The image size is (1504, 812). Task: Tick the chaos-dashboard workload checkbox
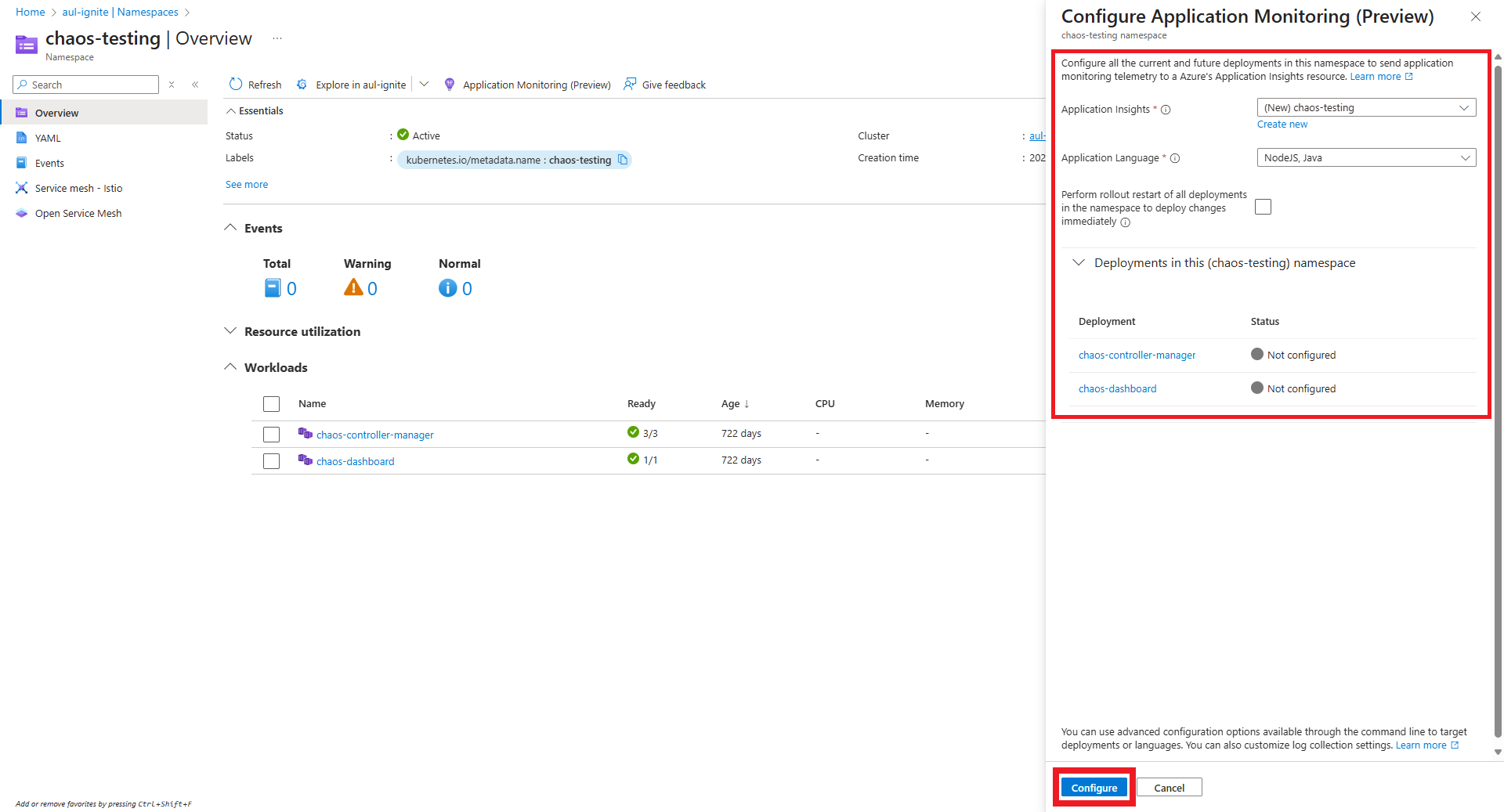272,461
